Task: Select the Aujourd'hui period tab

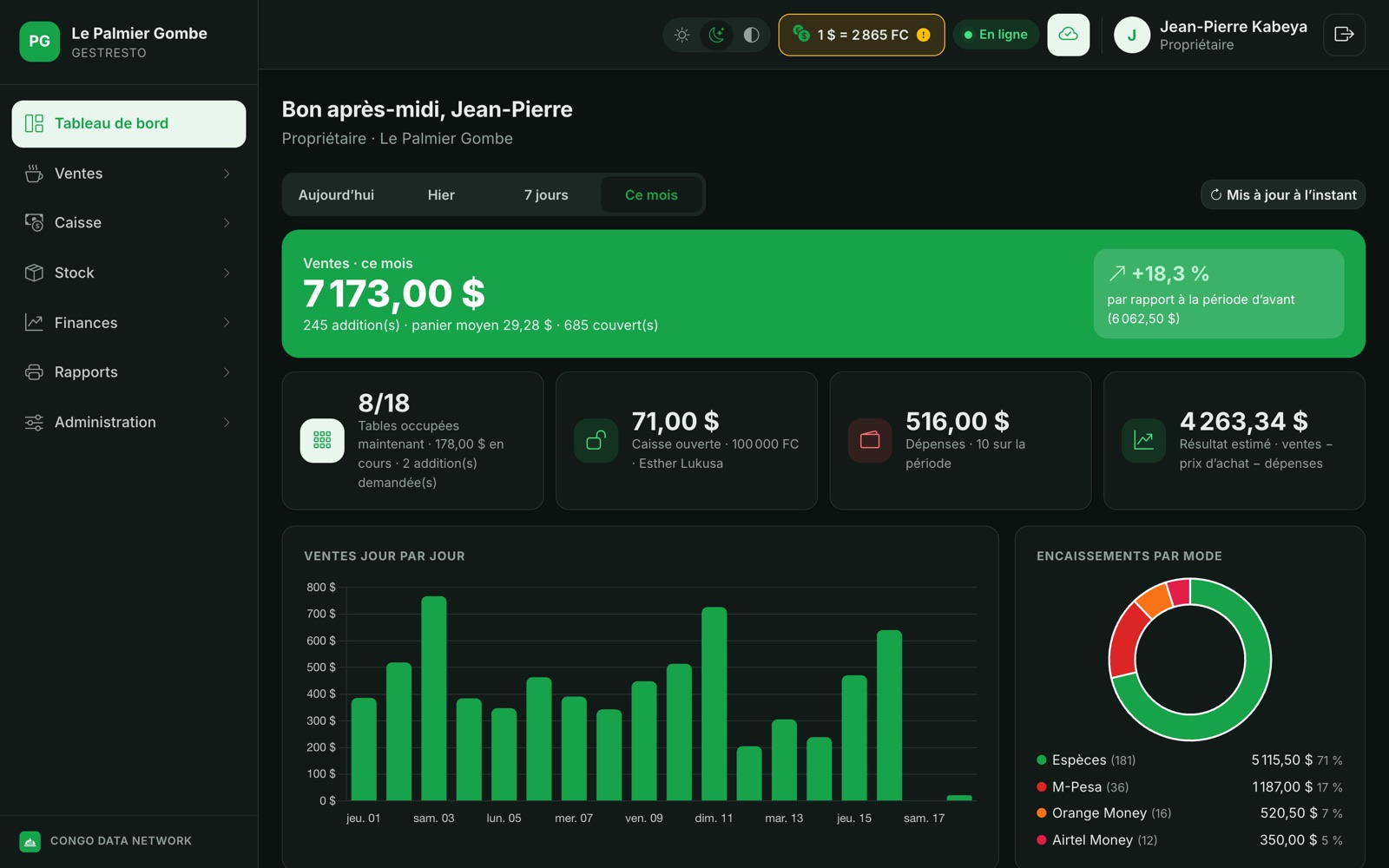Action: click(x=336, y=194)
